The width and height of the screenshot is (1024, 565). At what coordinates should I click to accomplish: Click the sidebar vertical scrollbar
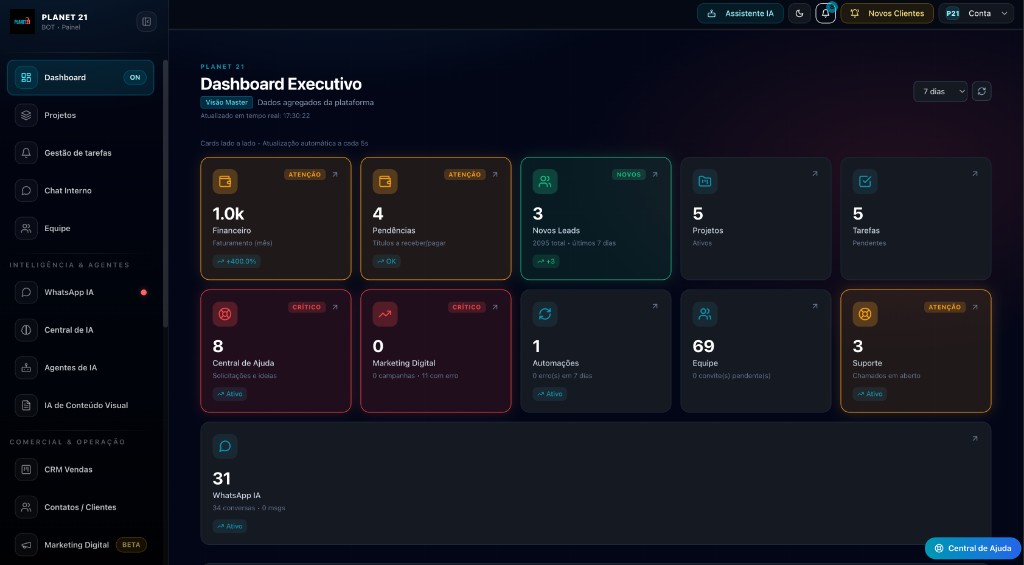click(165, 190)
